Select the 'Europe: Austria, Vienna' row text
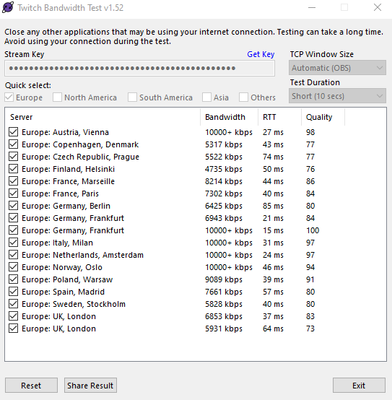This screenshot has height=400, width=392. click(x=65, y=132)
